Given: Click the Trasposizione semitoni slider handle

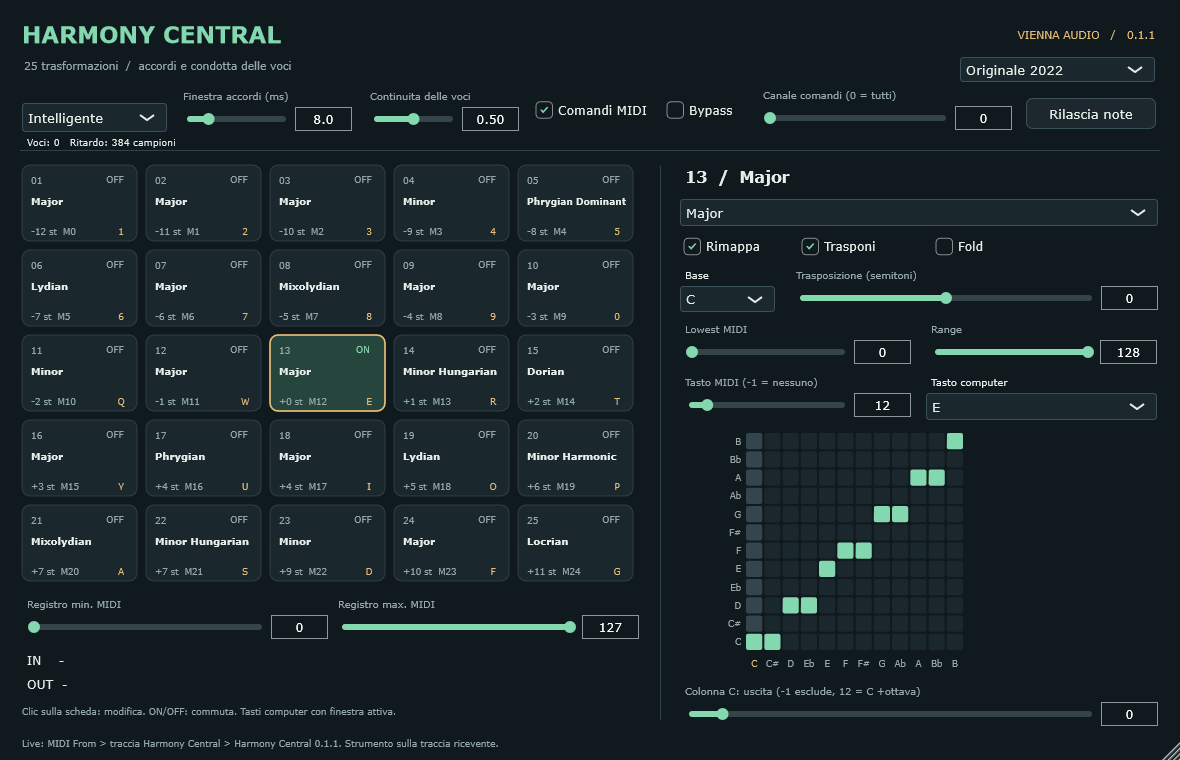Looking at the screenshot, I should click(946, 298).
